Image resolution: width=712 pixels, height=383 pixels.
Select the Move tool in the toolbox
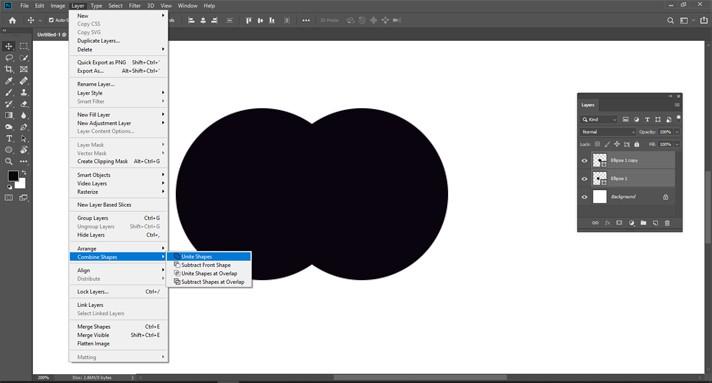pos(9,46)
